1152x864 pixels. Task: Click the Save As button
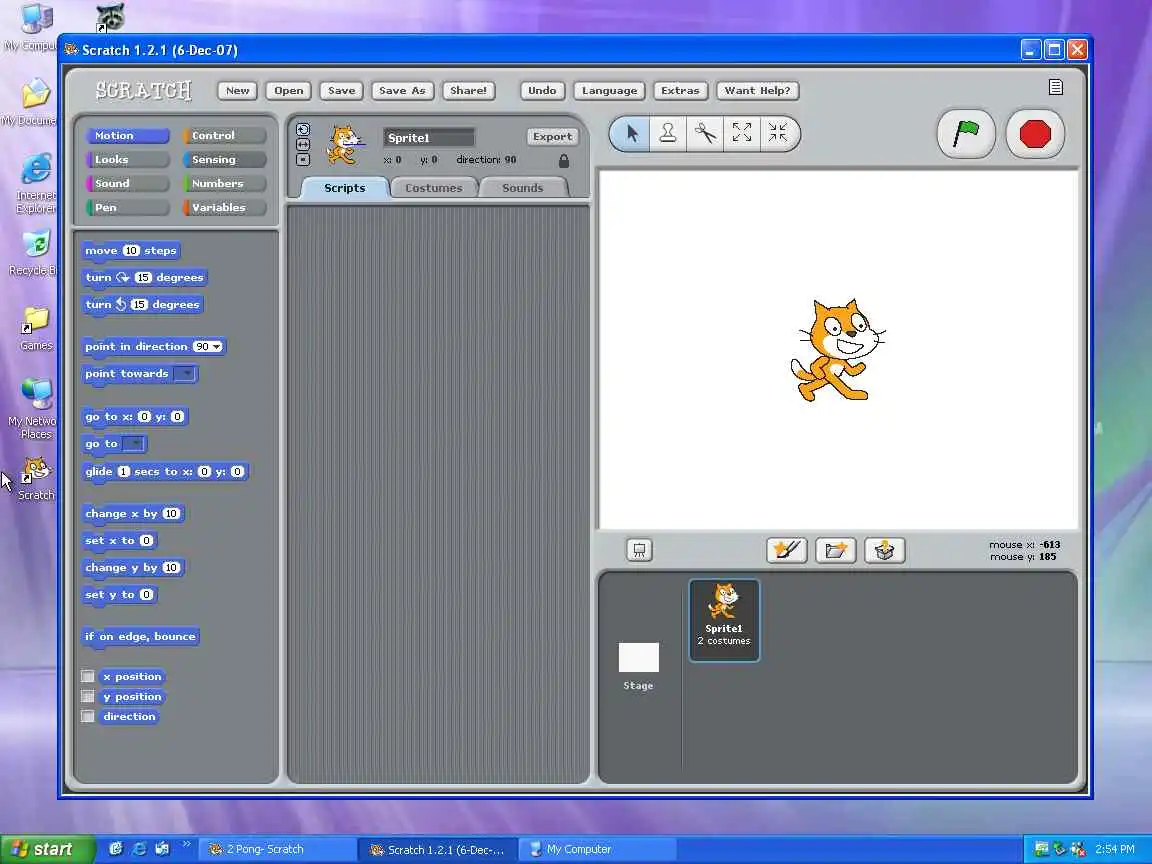(x=403, y=90)
